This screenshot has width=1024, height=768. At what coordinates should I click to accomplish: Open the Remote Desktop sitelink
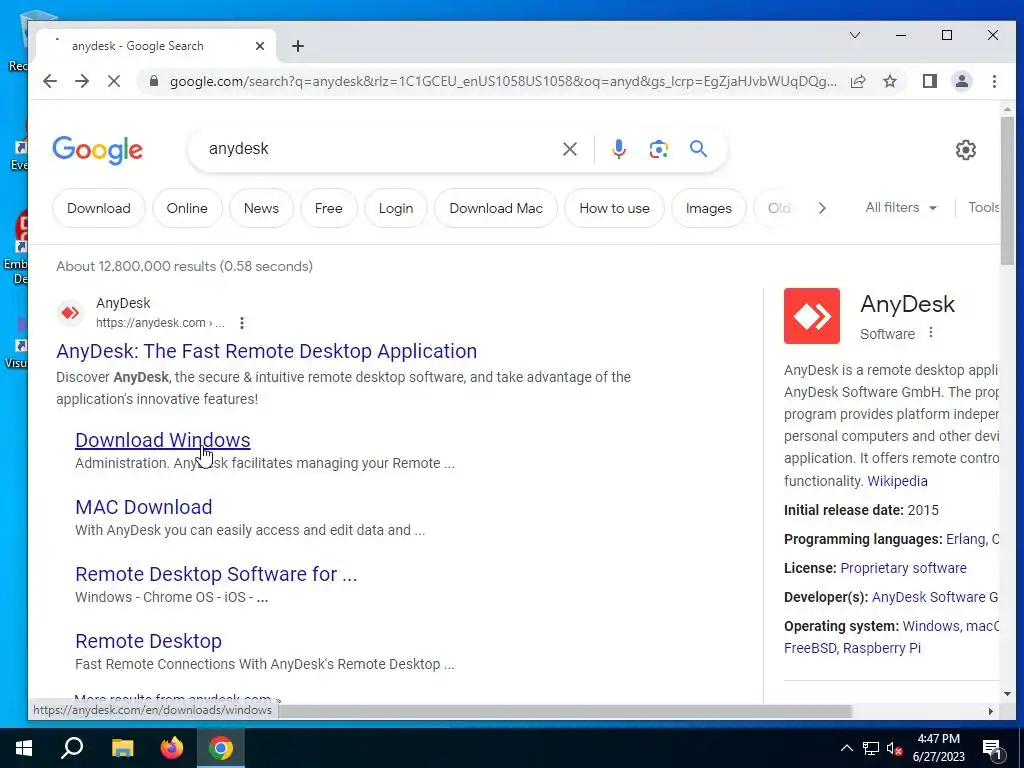(148, 641)
